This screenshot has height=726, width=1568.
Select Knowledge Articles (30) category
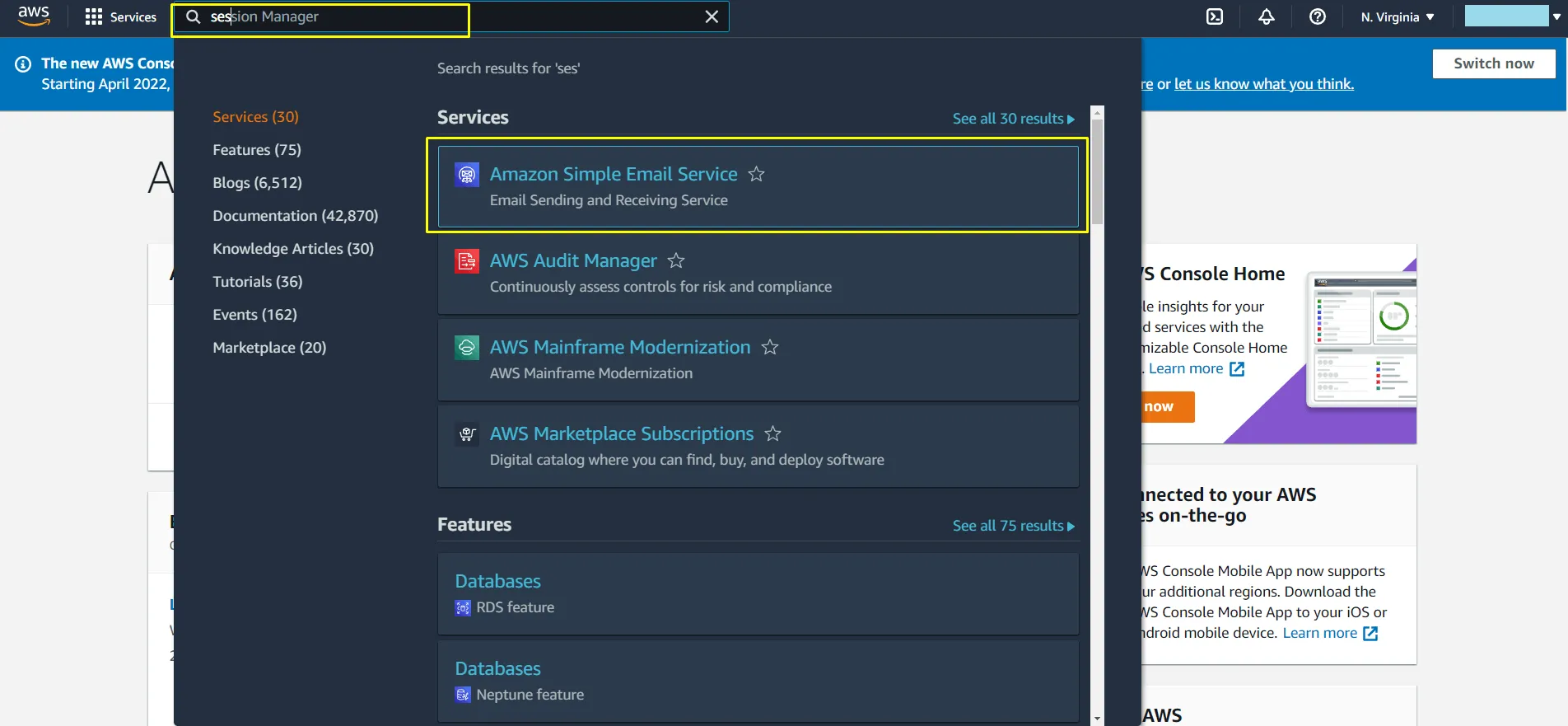(293, 249)
